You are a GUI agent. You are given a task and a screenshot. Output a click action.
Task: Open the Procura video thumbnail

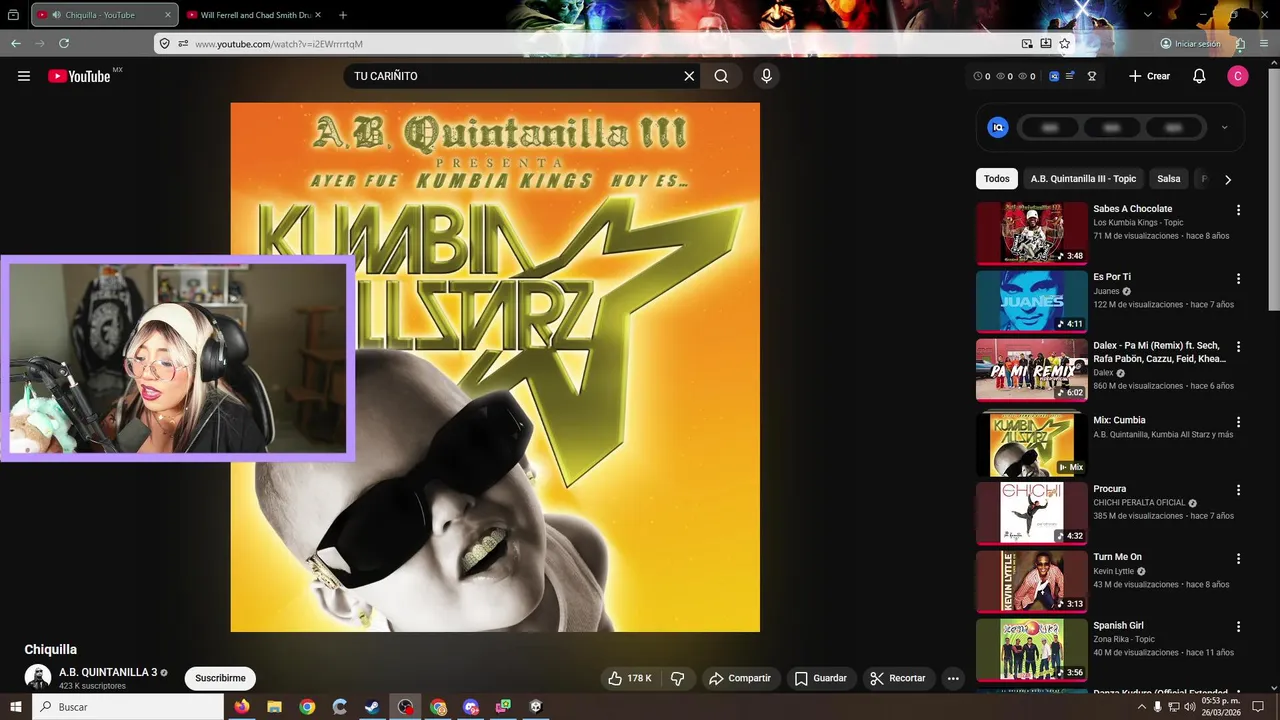pos(1031,513)
